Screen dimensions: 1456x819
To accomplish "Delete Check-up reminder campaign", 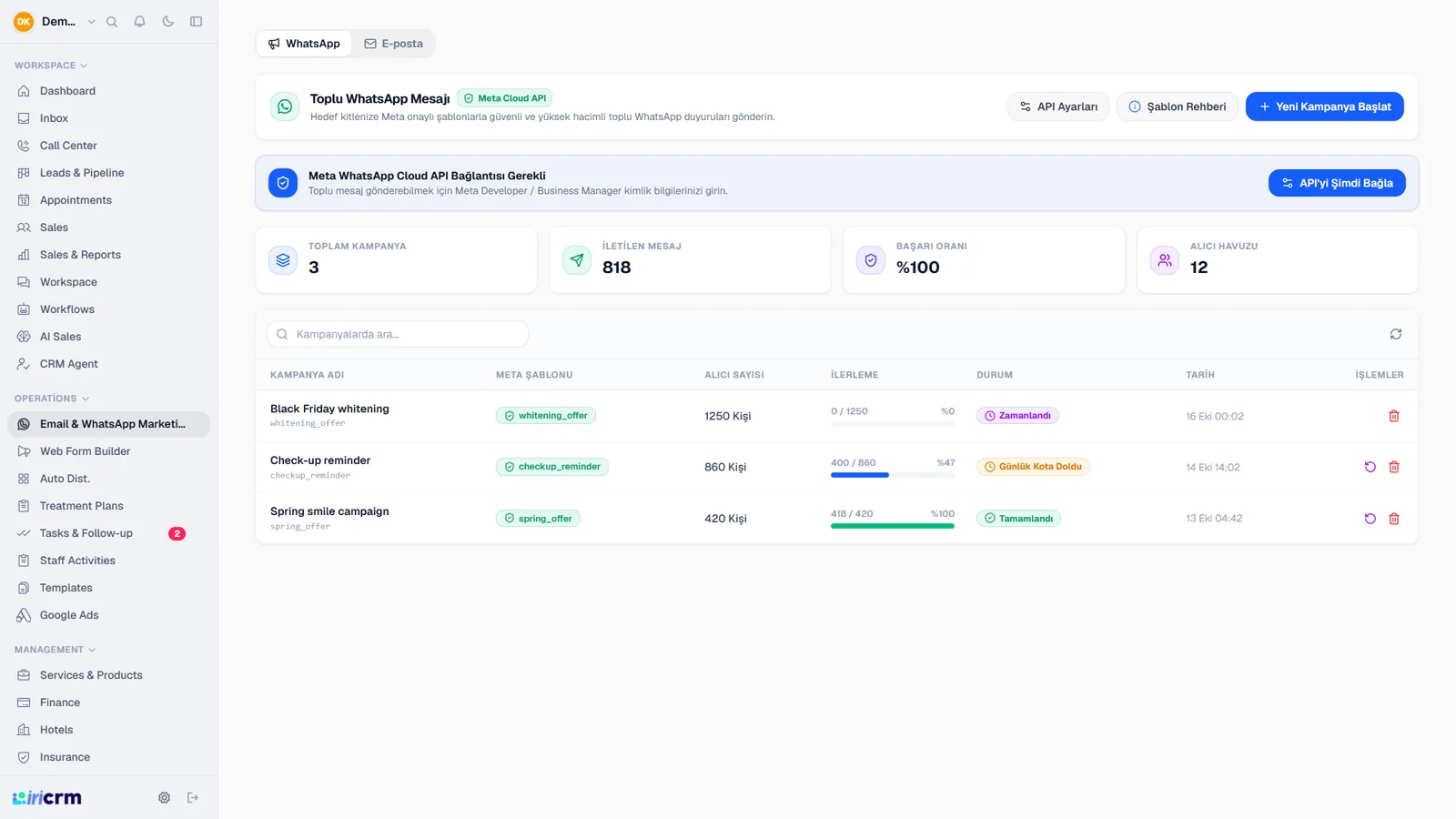I will 1393,467.
